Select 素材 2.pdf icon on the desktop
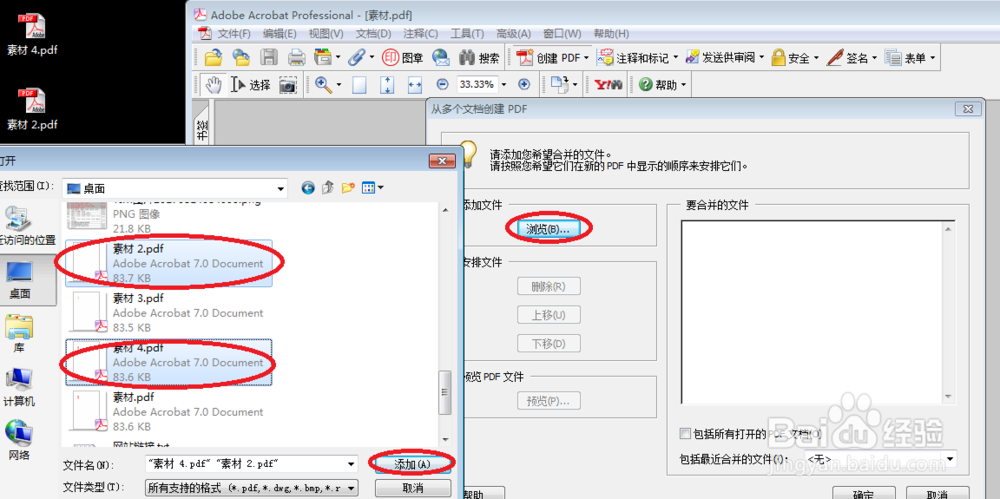Image resolution: width=1000 pixels, height=499 pixels. tap(32, 109)
